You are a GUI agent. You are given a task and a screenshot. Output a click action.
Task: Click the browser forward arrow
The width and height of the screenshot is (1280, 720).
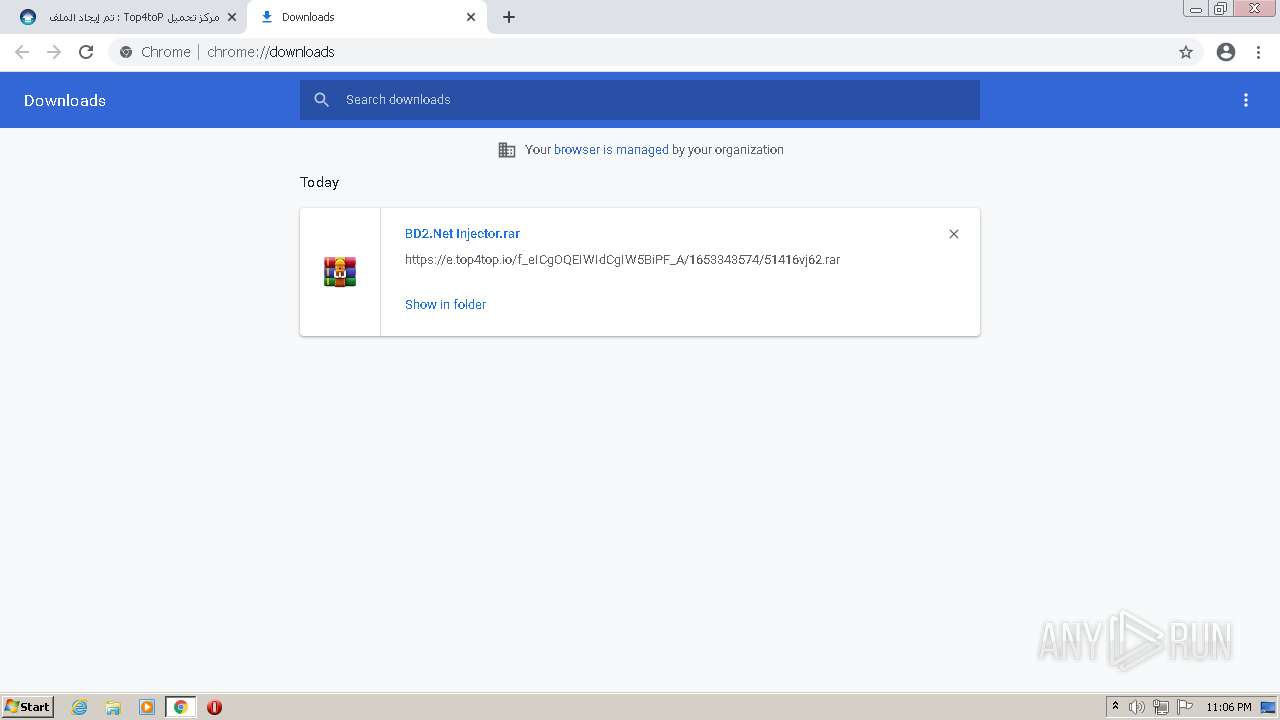pos(54,52)
